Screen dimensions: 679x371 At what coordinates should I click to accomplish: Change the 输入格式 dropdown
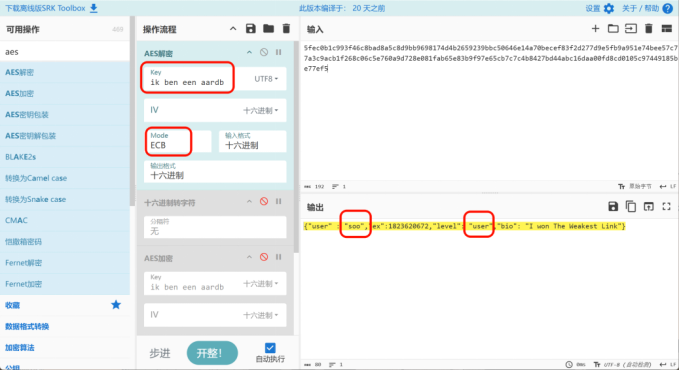pos(252,141)
